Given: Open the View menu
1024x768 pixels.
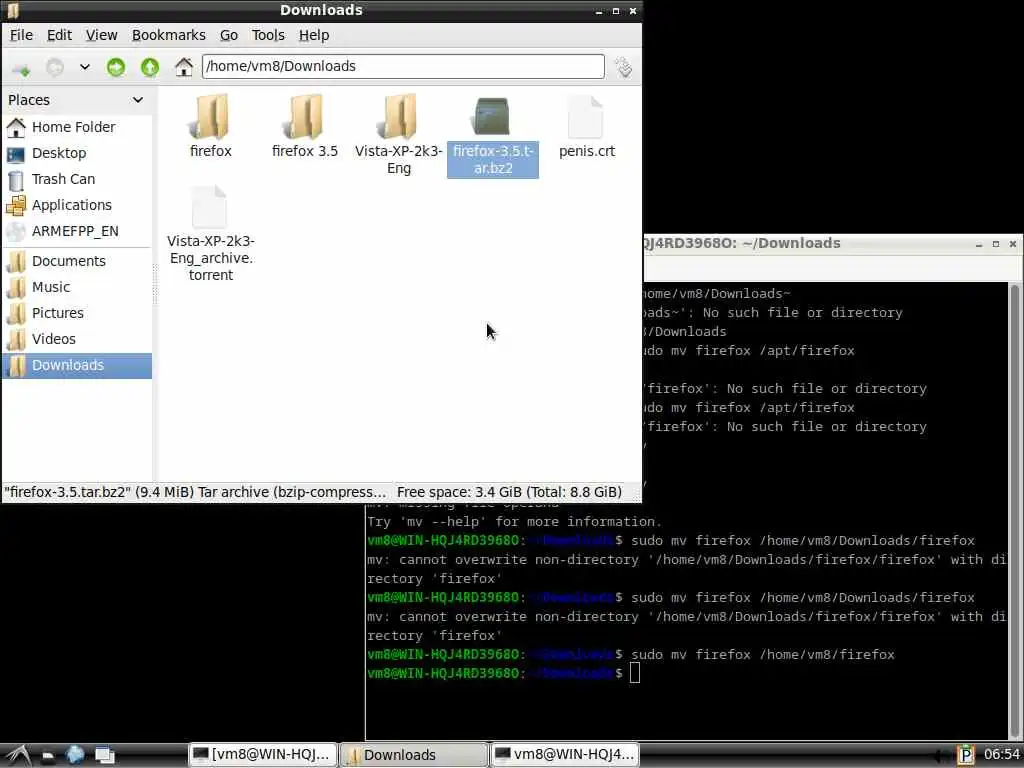Looking at the screenshot, I should pyautogui.click(x=101, y=35).
